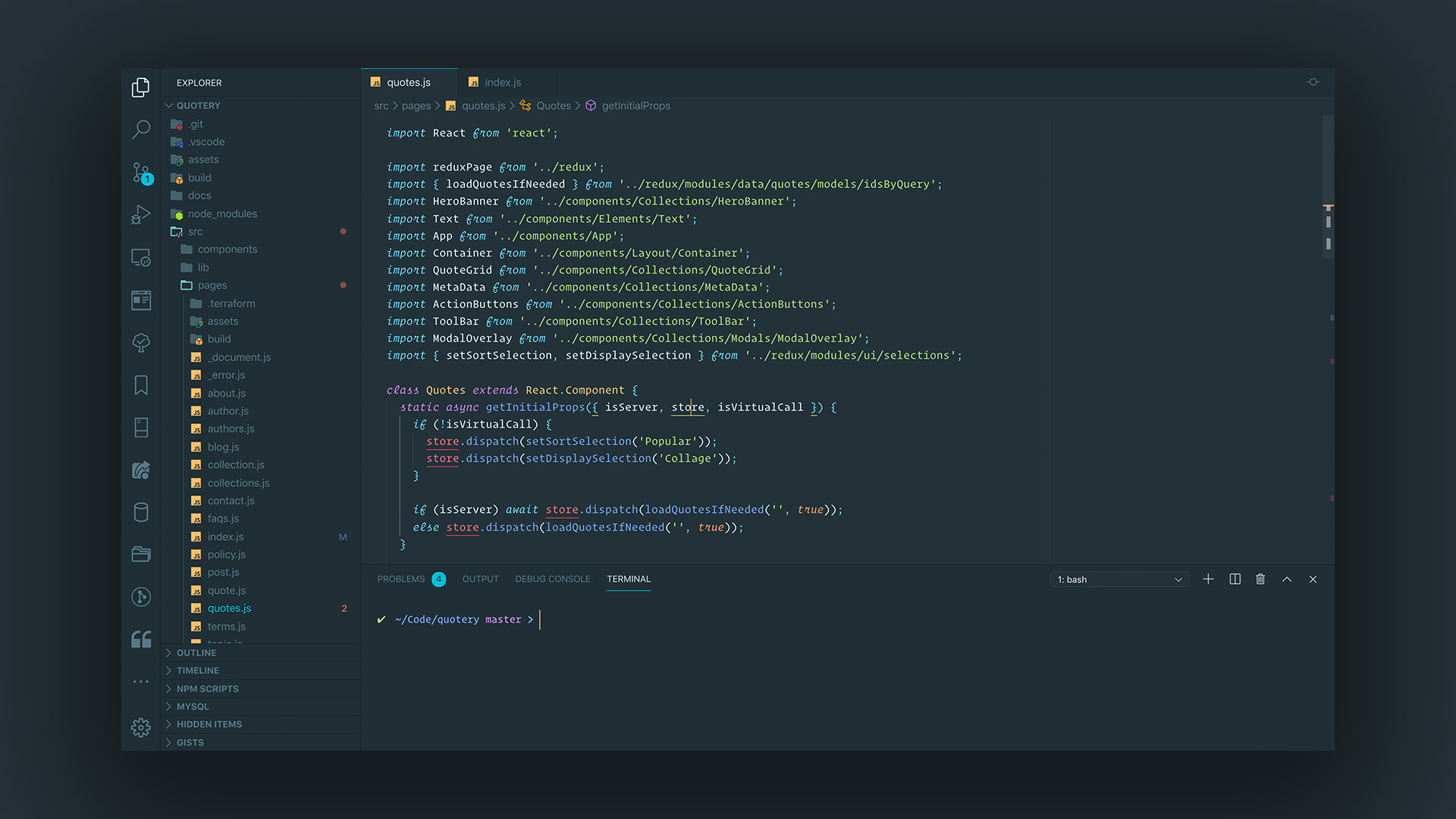Switch to the index.js editor tab
1456x819 pixels.
[x=502, y=83]
